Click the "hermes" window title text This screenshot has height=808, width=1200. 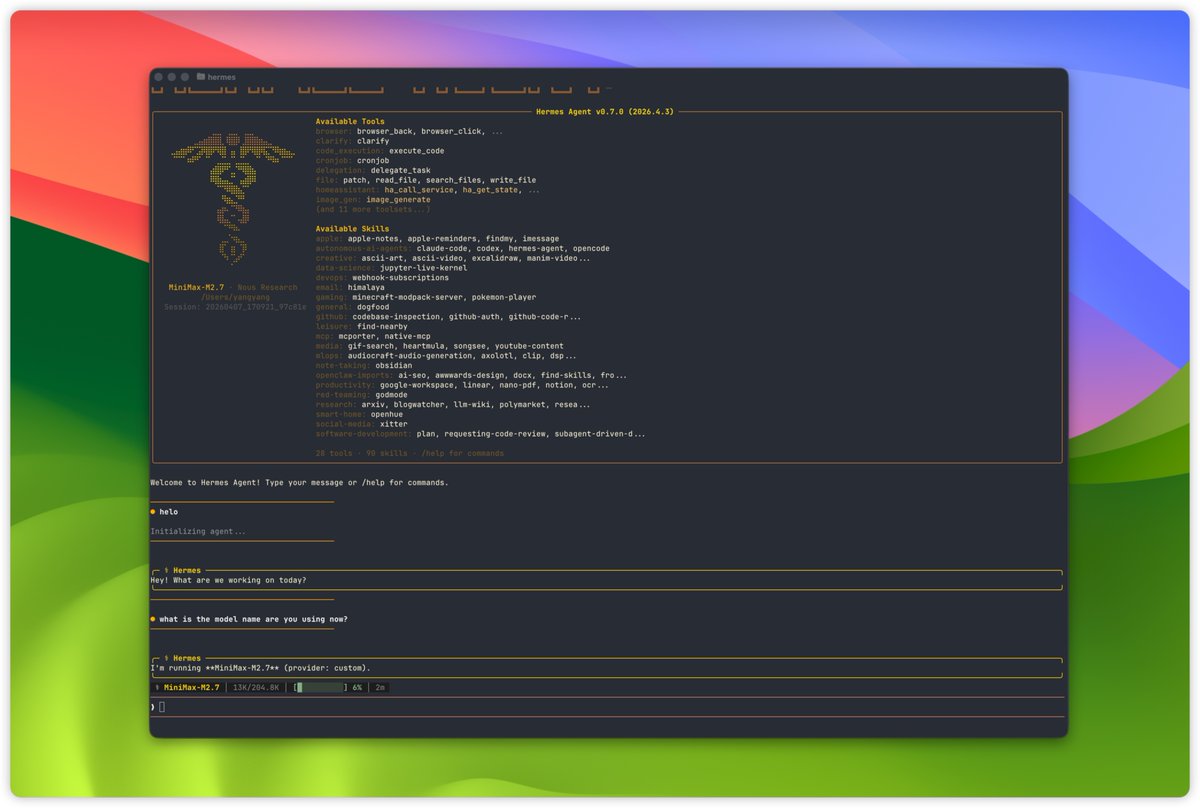click(x=222, y=77)
